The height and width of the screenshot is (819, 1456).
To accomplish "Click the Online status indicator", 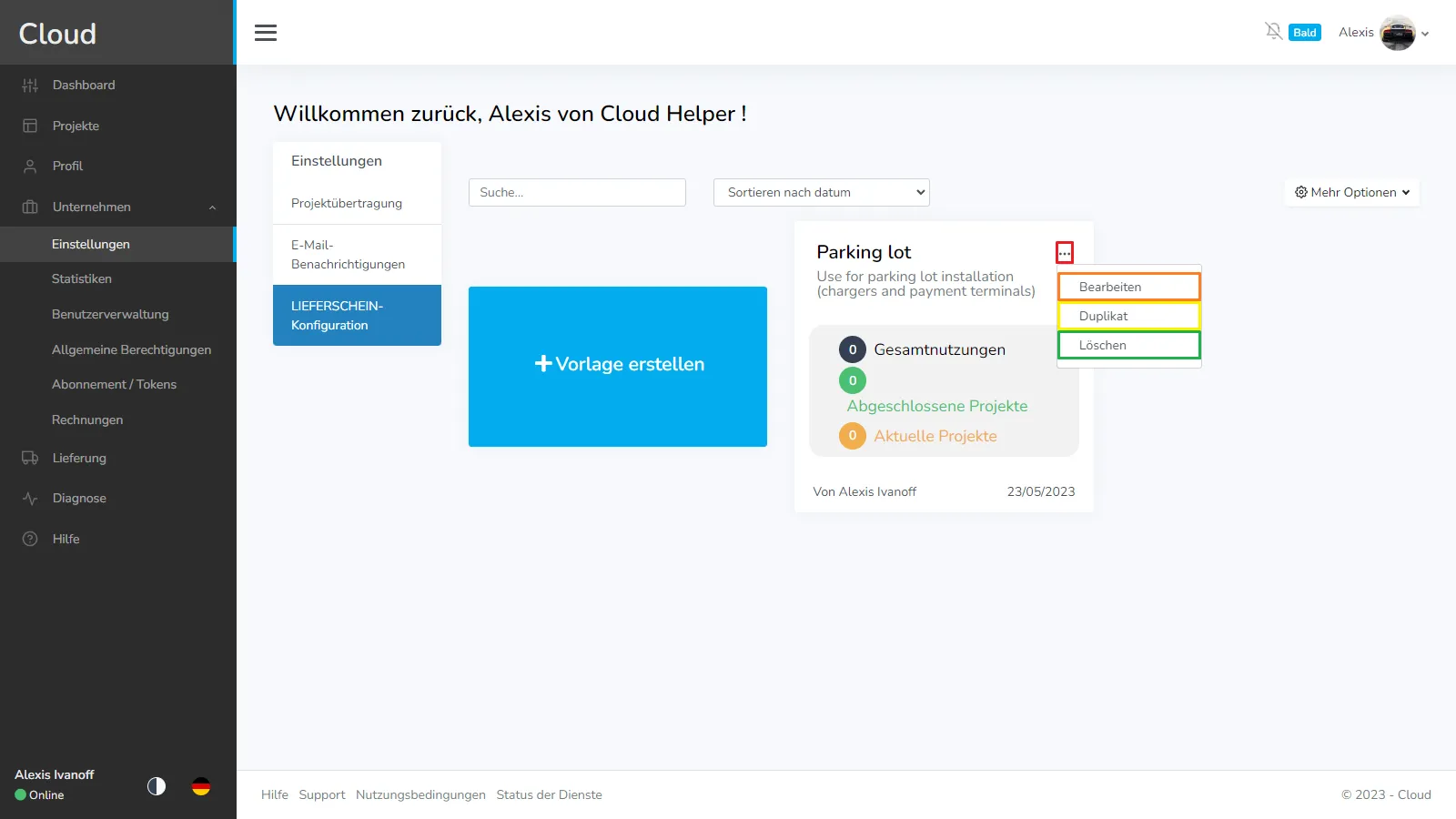I will [x=39, y=794].
